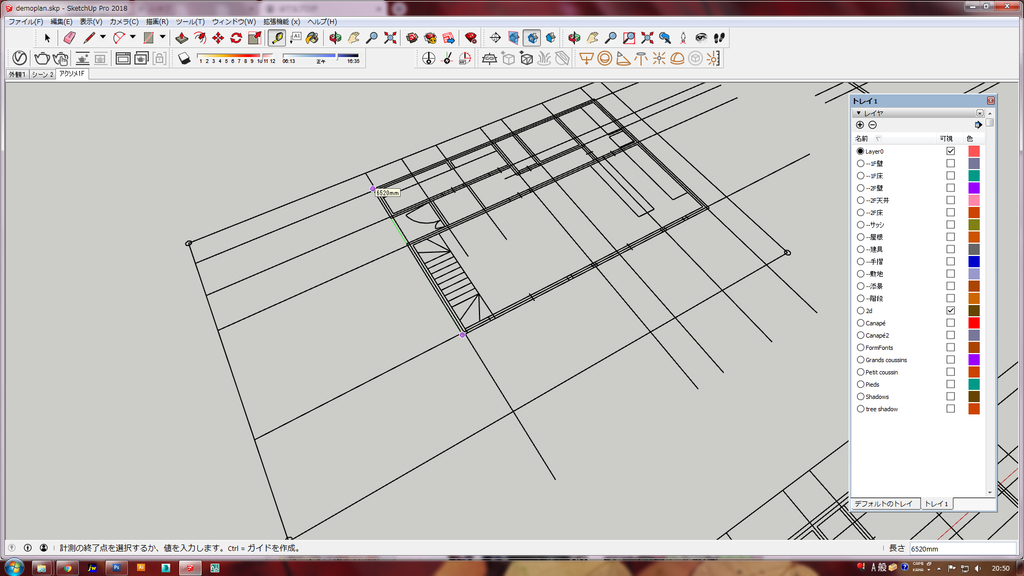Select the Text label tool
Viewport: 1024px width, 576px height.
click(x=295, y=38)
